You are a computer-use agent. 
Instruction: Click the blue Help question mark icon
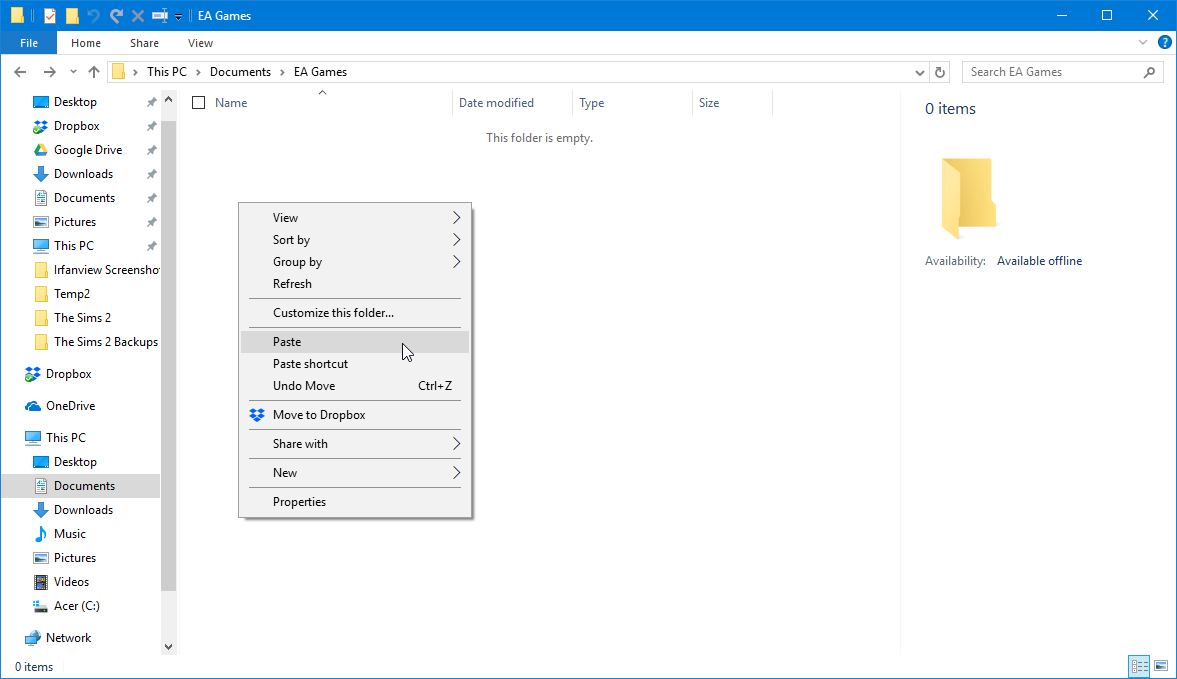[1165, 43]
